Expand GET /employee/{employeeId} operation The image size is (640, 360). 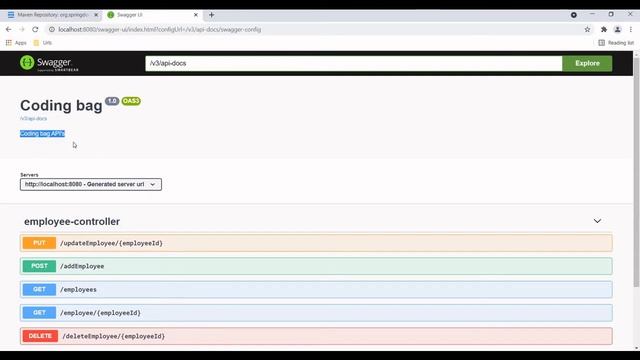(x=316, y=313)
